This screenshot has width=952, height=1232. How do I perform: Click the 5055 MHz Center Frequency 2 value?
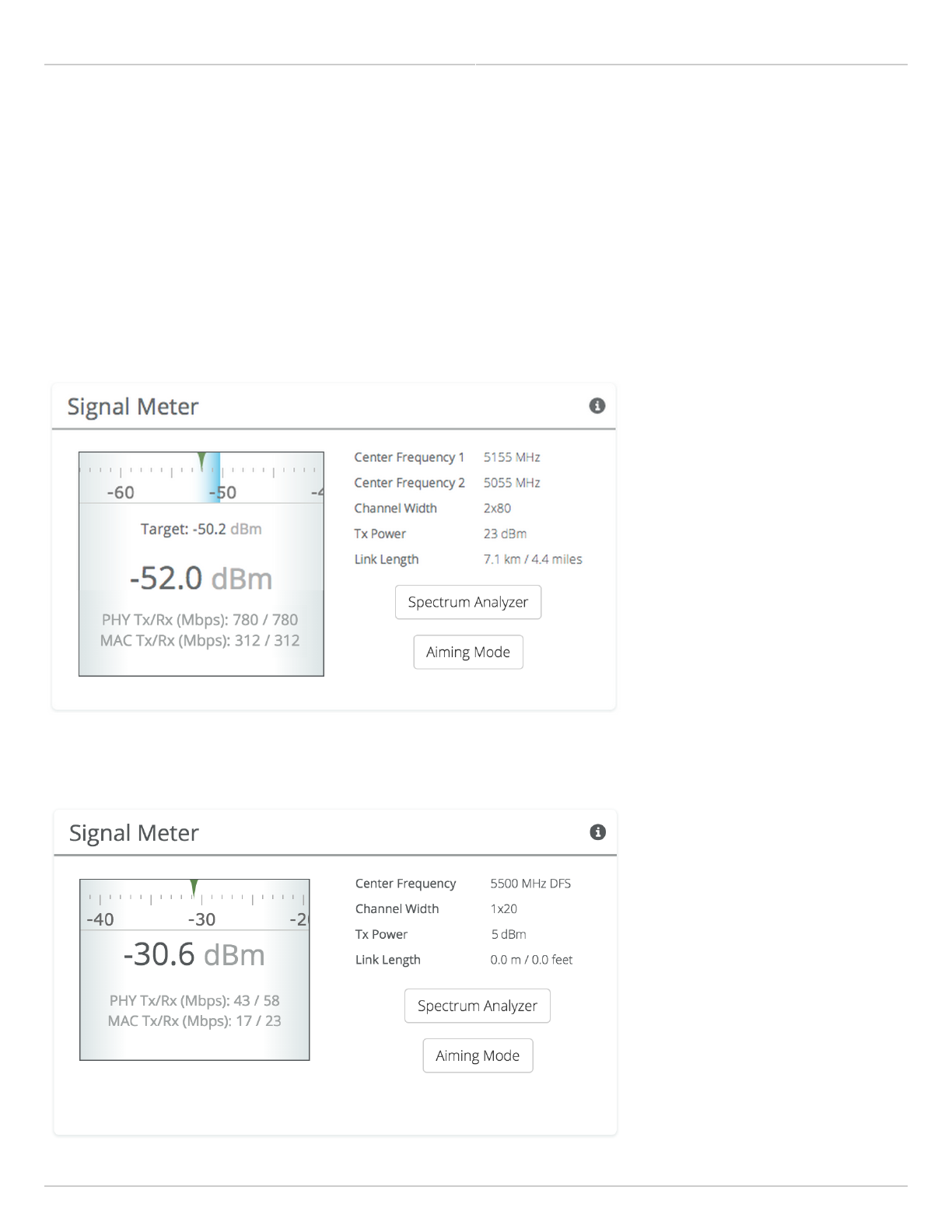(x=512, y=483)
